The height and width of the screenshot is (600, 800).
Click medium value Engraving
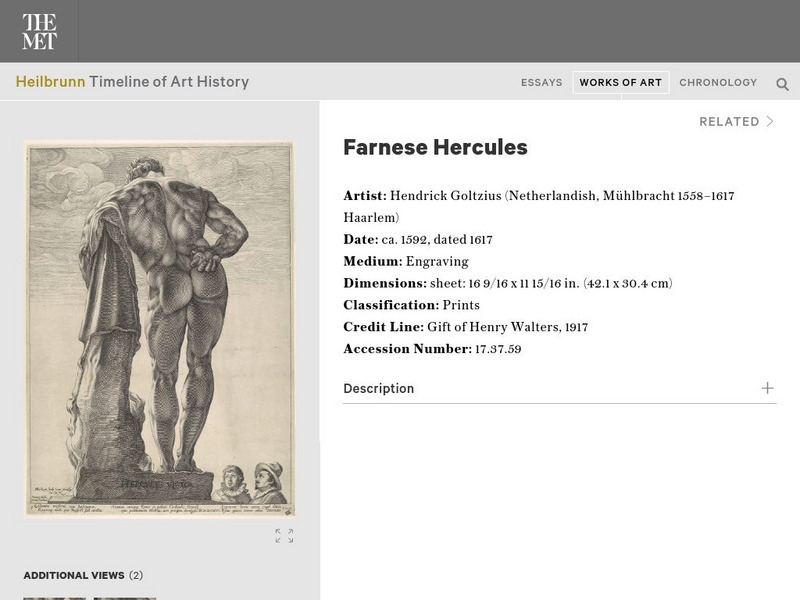(x=437, y=262)
